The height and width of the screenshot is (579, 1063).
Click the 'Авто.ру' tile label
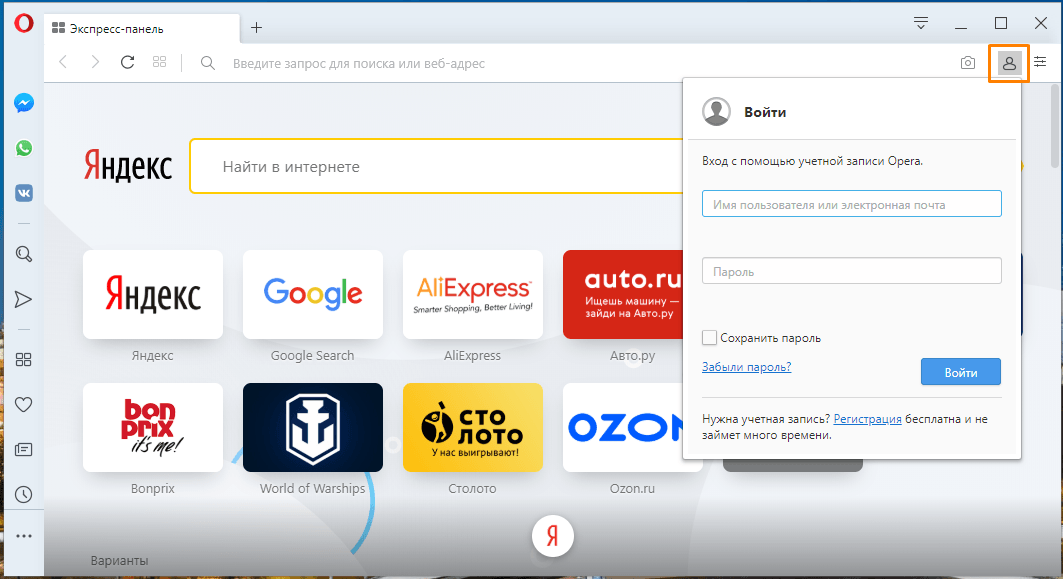pyautogui.click(x=632, y=355)
